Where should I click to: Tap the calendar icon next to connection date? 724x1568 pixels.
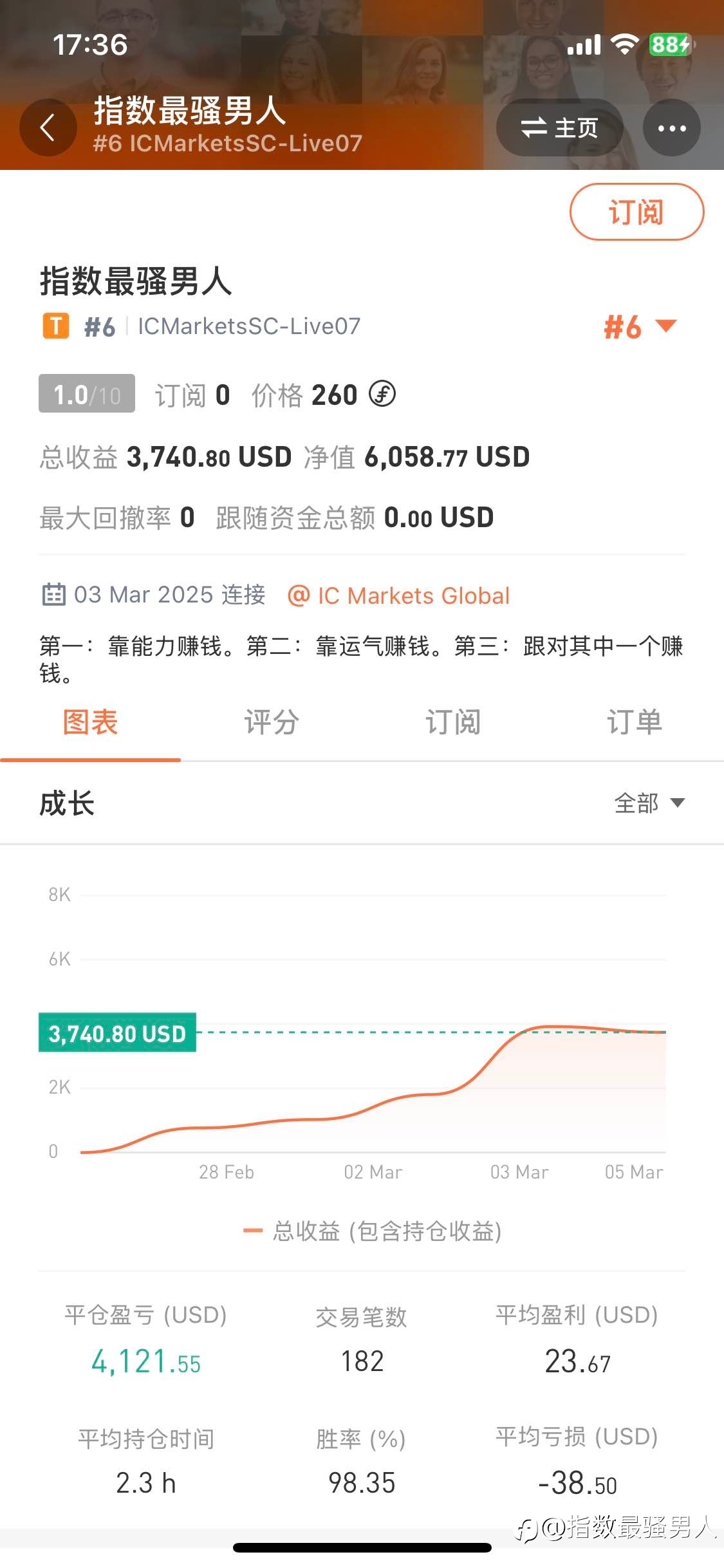[x=54, y=594]
